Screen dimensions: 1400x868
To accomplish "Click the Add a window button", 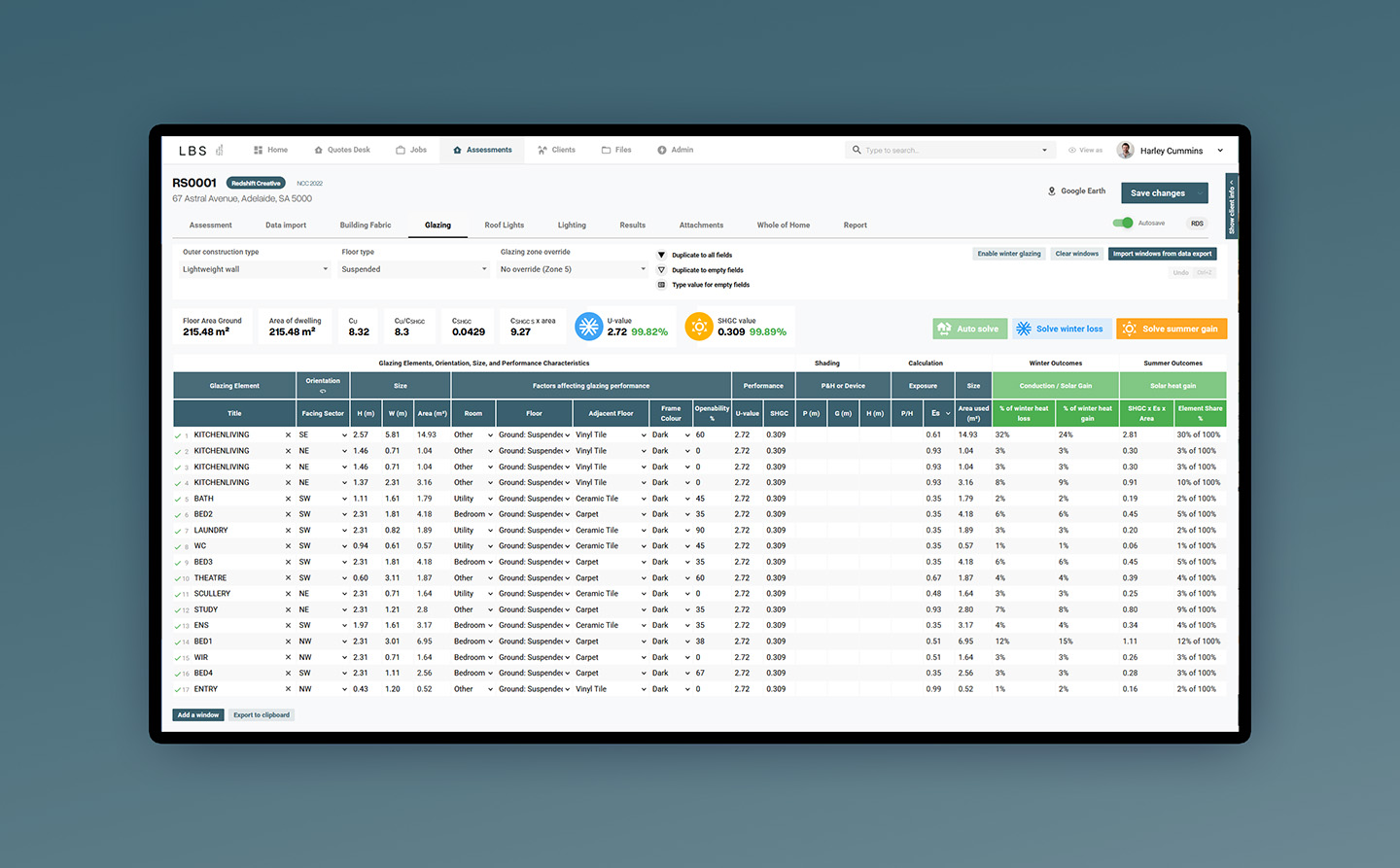I will tap(198, 714).
